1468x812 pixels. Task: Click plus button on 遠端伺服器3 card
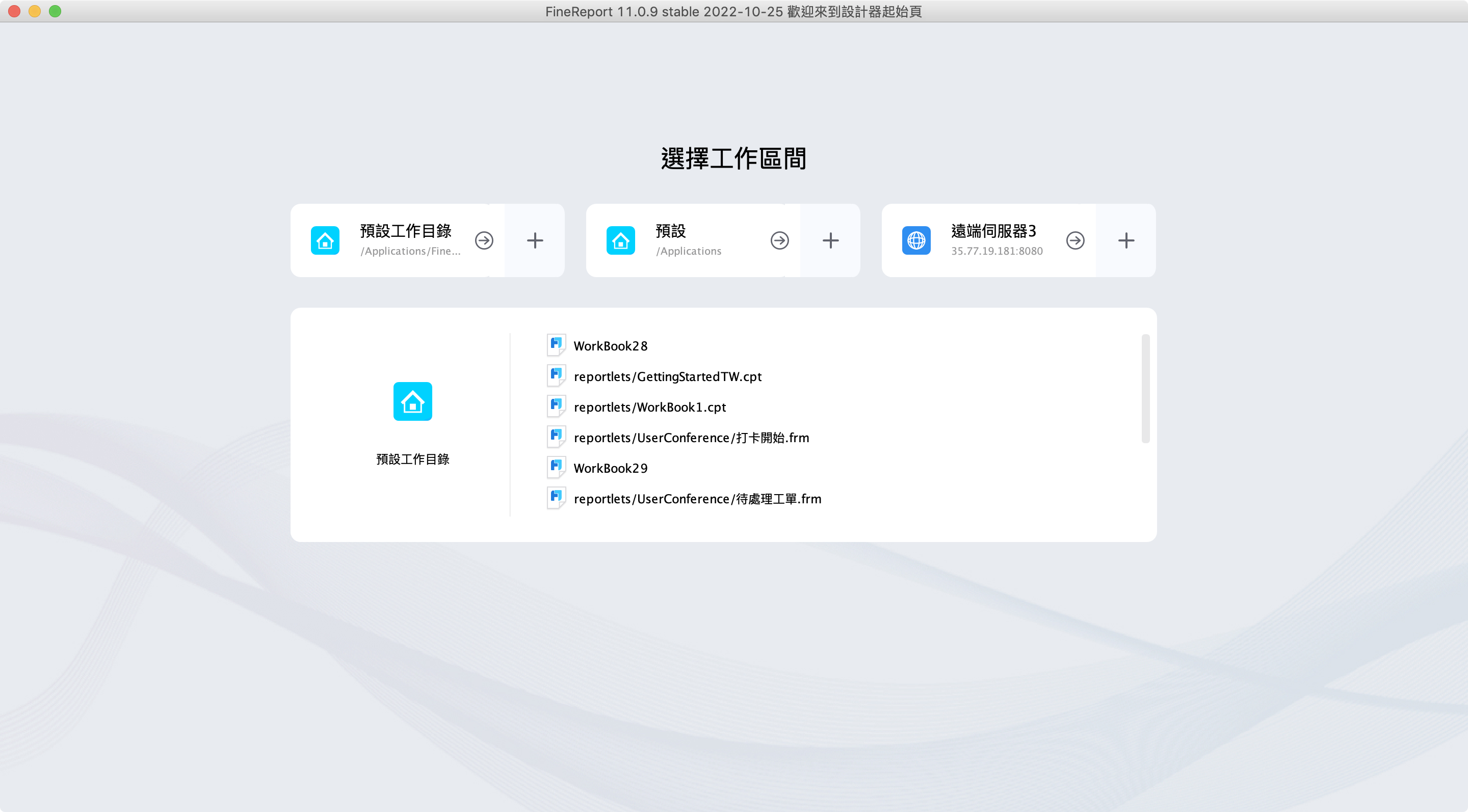coord(1126,240)
